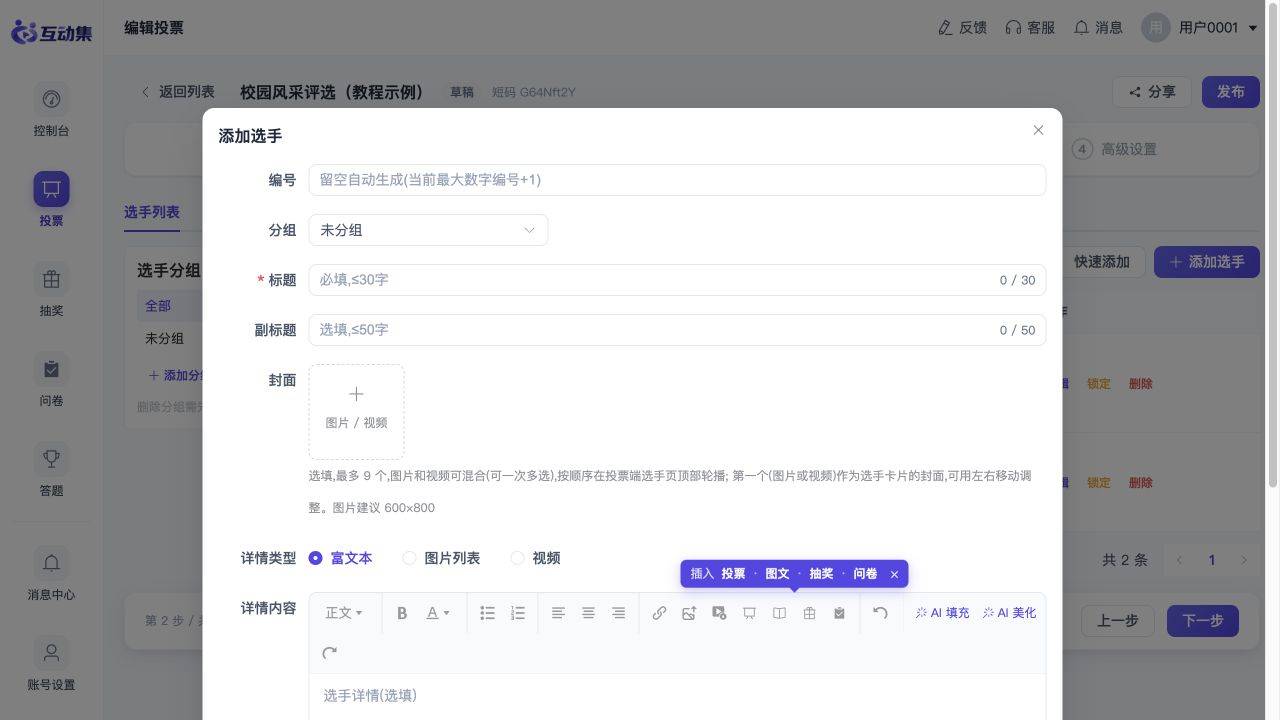Open 账号设置 in the left sidebar
Viewport: 1280px width, 720px height.
[x=51, y=664]
